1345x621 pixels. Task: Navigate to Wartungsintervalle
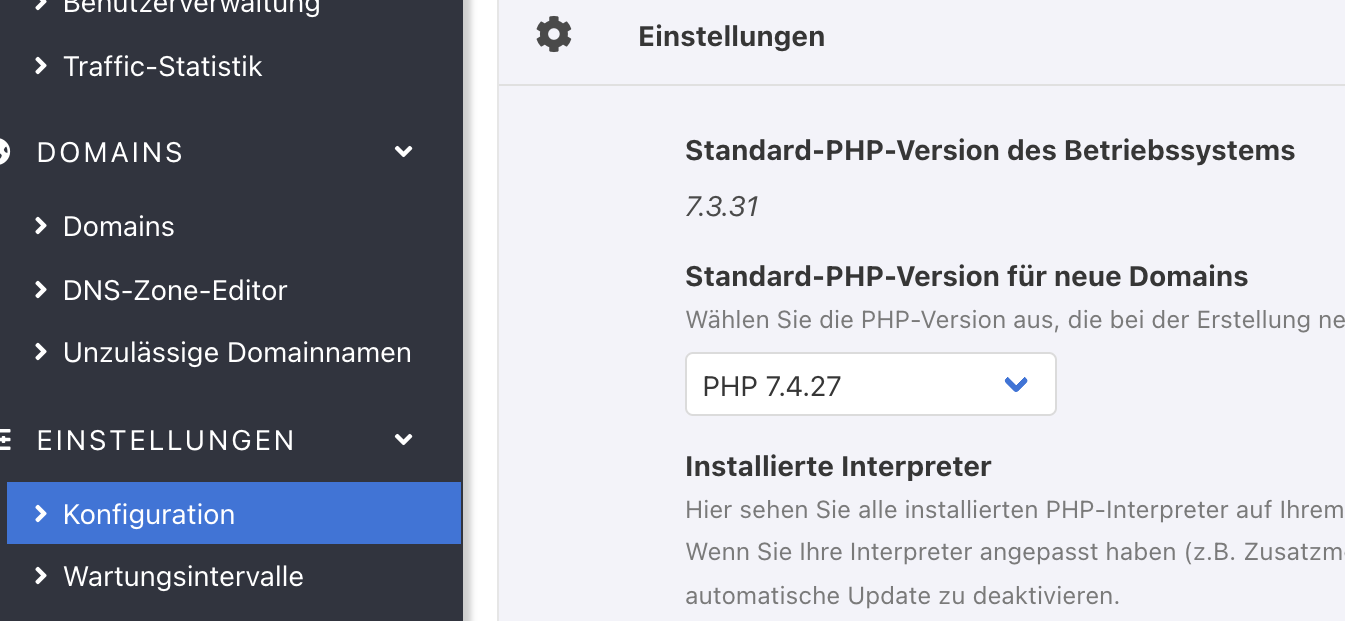(183, 576)
